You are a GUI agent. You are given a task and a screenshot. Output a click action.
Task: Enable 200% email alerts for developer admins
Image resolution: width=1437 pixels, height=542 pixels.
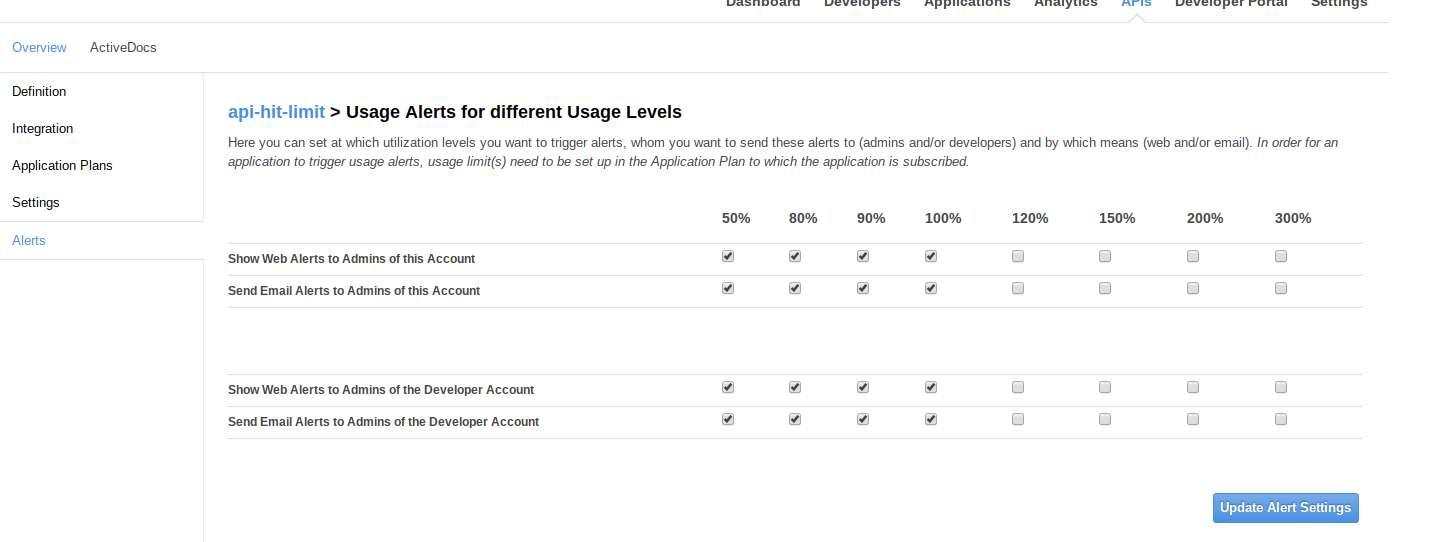coord(1193,420)
